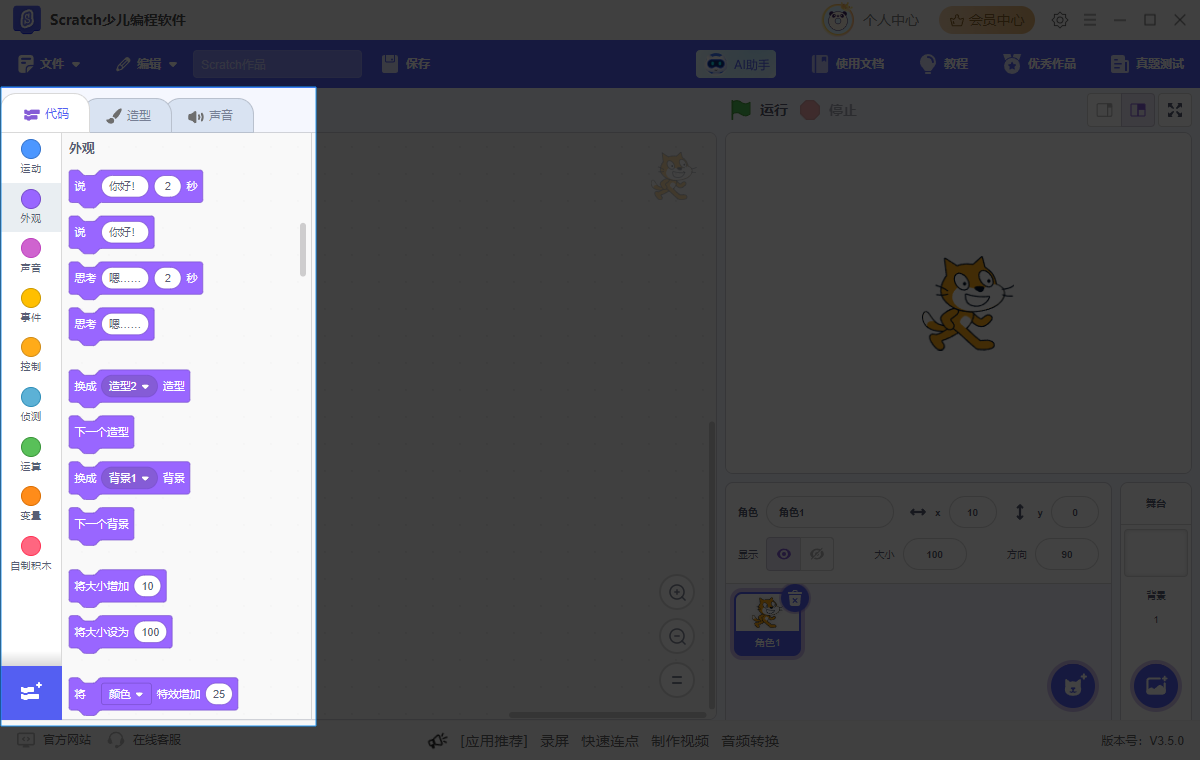Viewport: 1200px width, 760px height.
Task: Switch to the 声音 (Sounds) tab
Action: (212, 115)
